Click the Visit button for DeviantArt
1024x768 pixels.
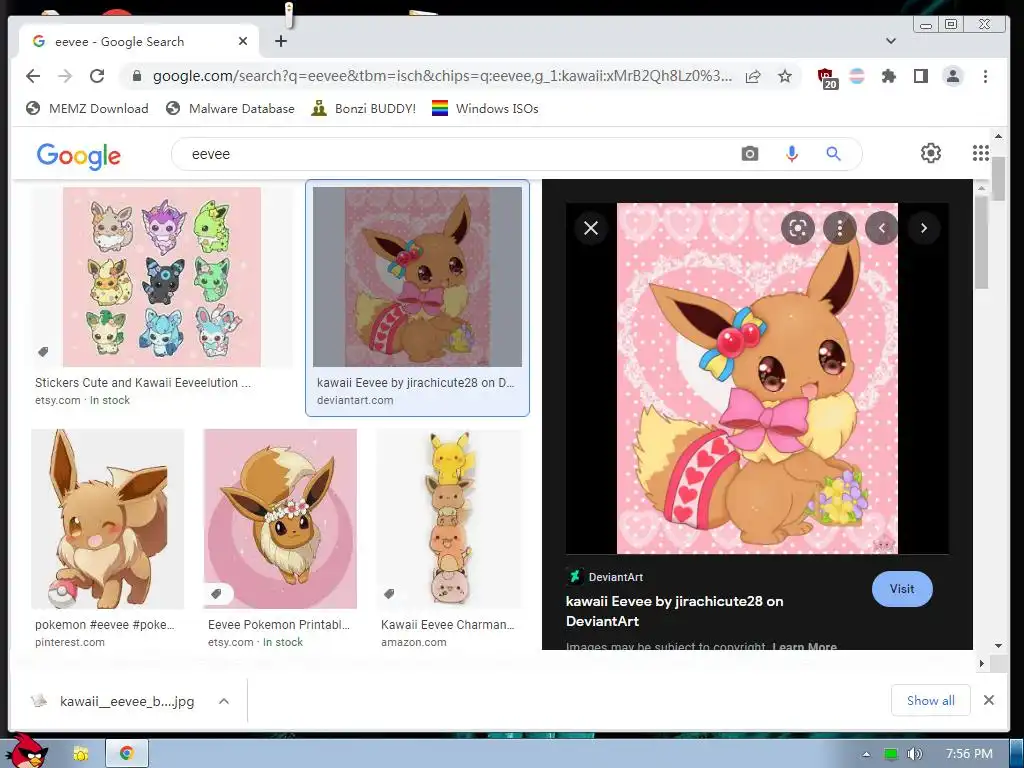902,588
